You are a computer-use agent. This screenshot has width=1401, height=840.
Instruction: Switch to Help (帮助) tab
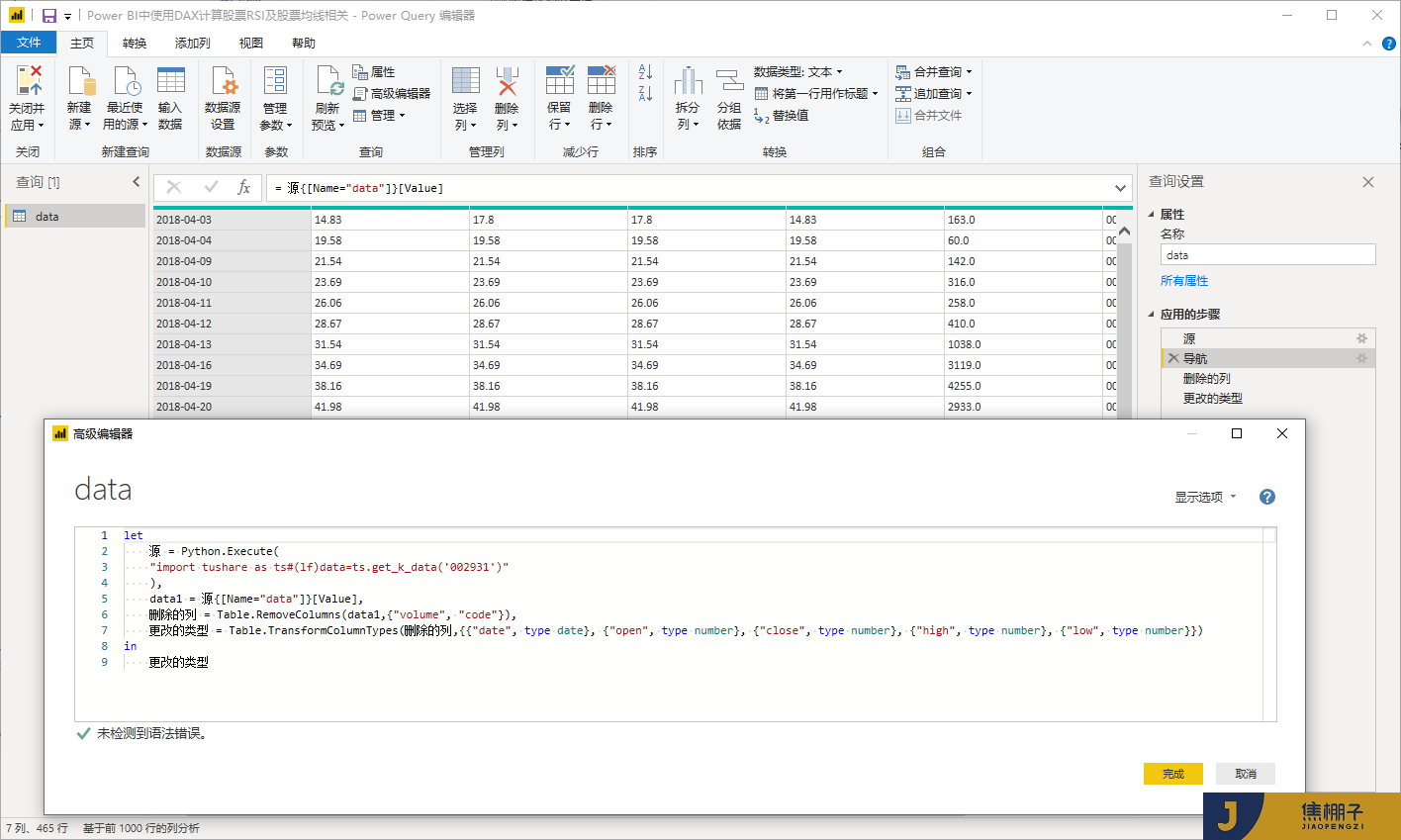pyautogui.click(x=304, y=44)
